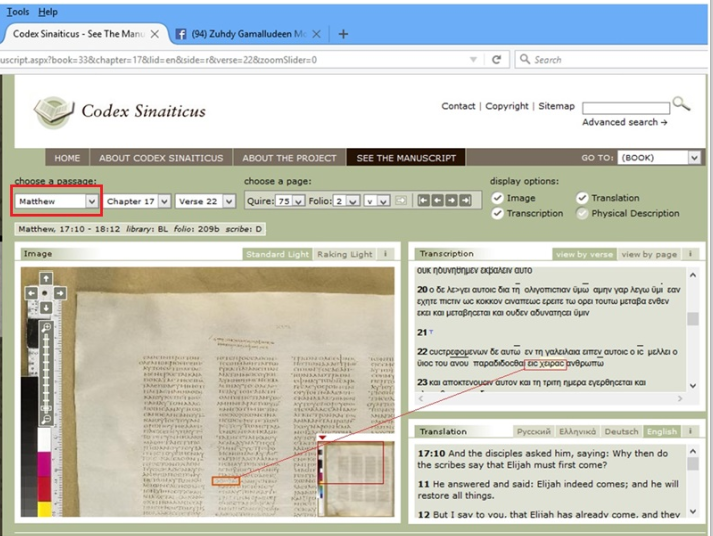Open Translation panel info icon
The height and width of the screenshot is (536, 713).
690,431
